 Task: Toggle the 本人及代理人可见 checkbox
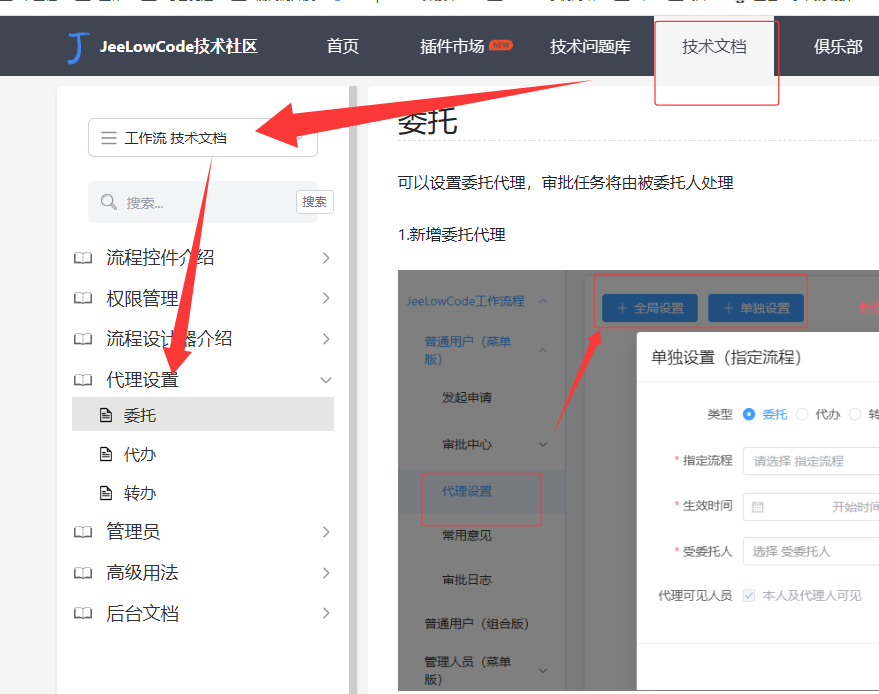pos(749,595)
